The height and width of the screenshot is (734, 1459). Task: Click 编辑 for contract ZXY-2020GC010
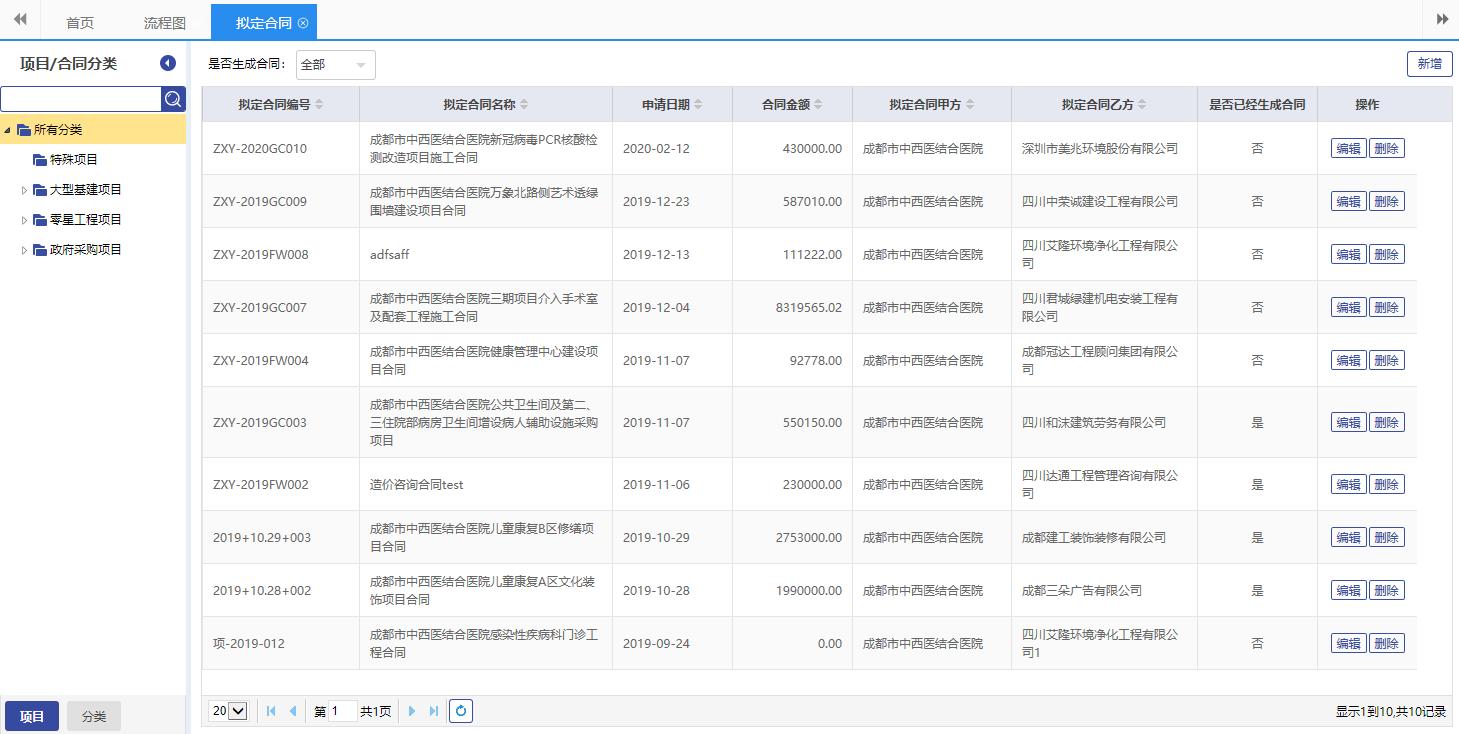[1348, 148]
